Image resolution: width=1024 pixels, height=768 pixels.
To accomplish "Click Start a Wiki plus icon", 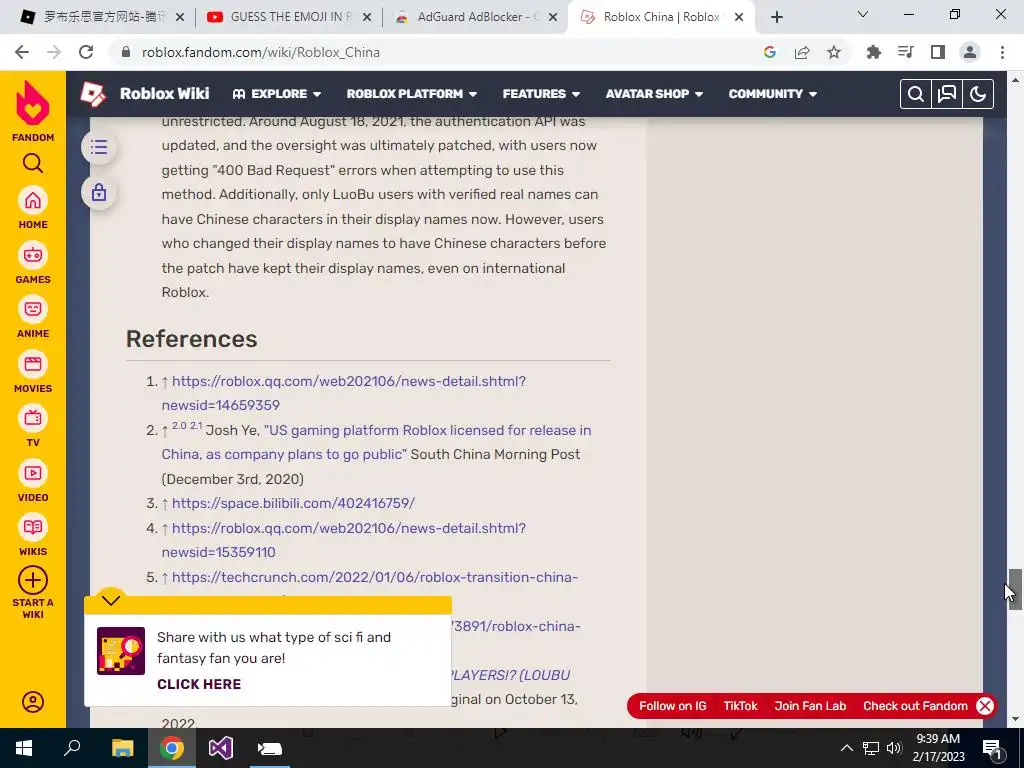I will coord(33,580).
